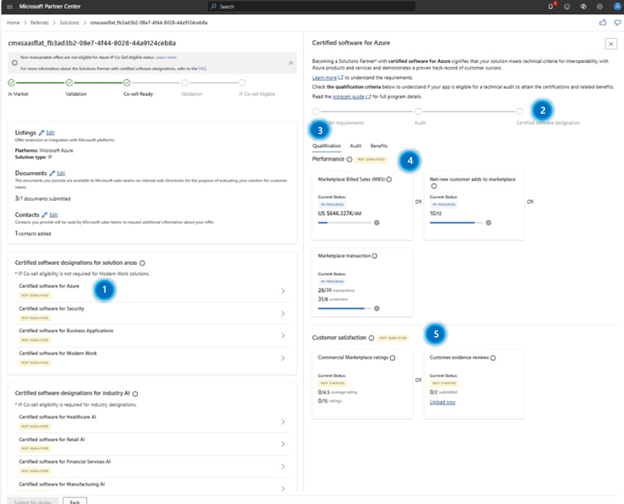
Task: Click the Commercial Marketplace ratings info icon
Action: (393, 358)
